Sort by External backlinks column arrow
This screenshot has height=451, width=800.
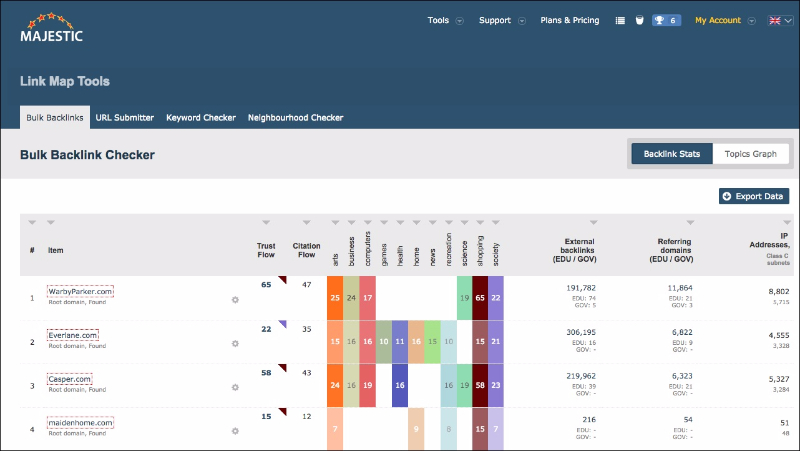coord(593,222)
